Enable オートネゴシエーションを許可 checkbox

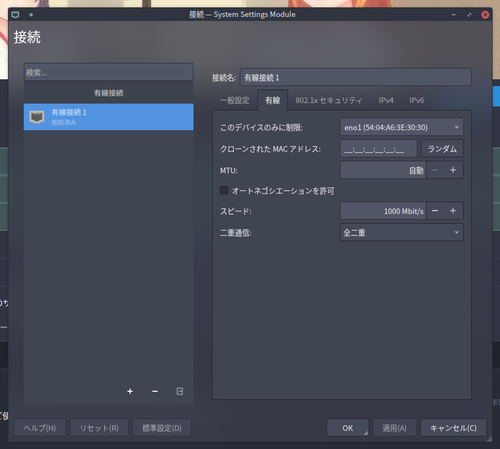coord(224,190)
